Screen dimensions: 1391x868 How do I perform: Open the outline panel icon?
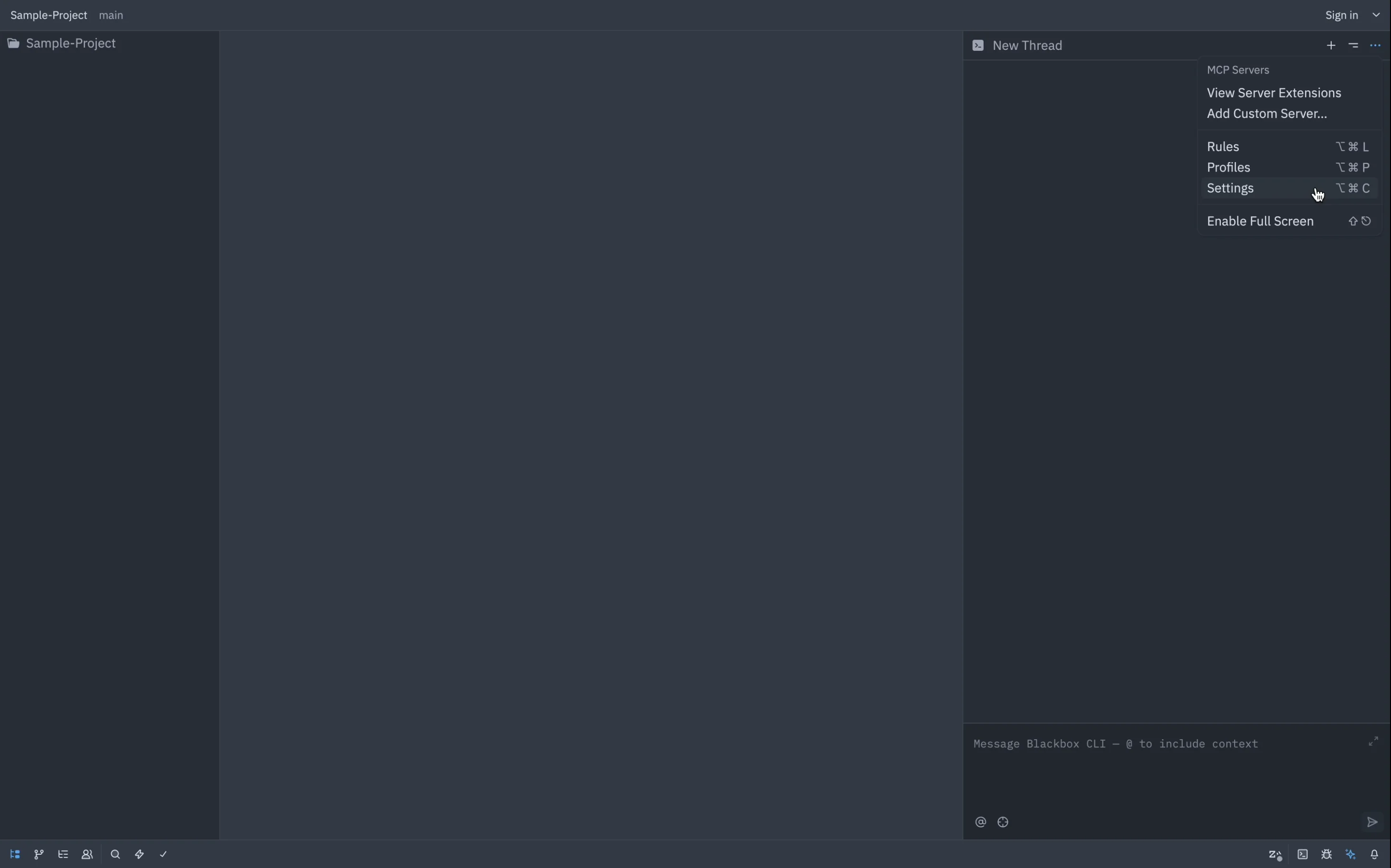[63, 854]
